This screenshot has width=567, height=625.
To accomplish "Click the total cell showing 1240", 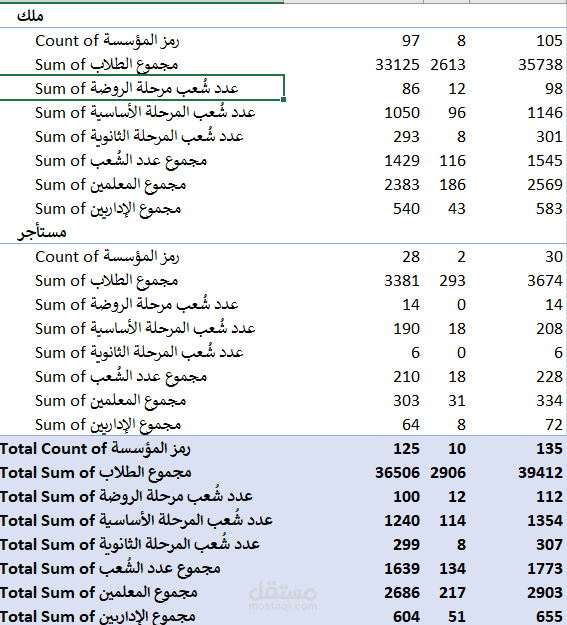I will (x=402, y=521).
